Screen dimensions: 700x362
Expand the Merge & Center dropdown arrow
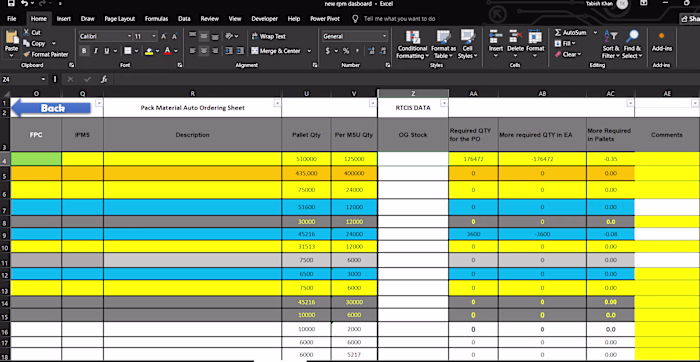(x=309, y=51)
